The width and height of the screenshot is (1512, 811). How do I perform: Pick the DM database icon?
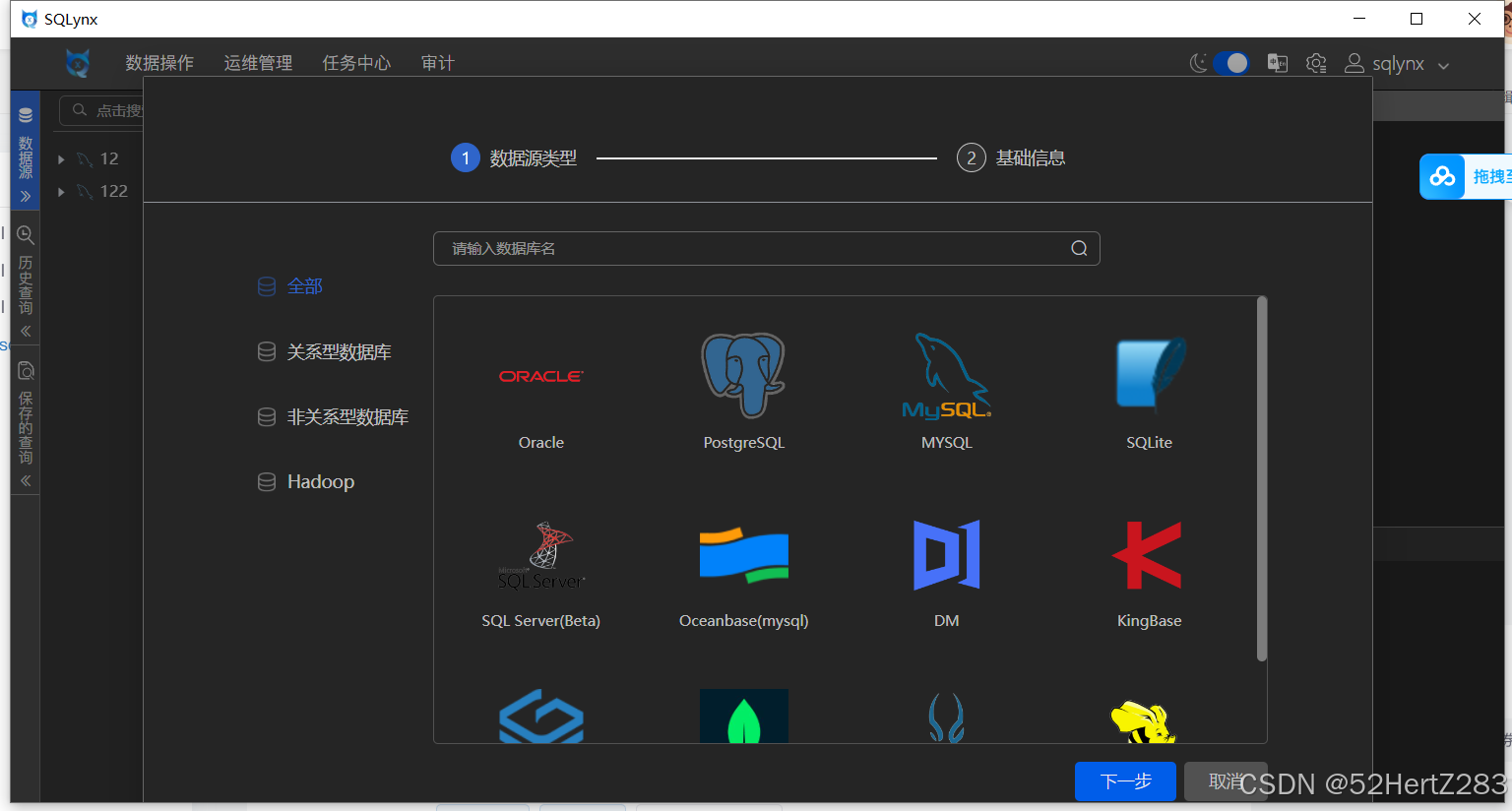947,554
